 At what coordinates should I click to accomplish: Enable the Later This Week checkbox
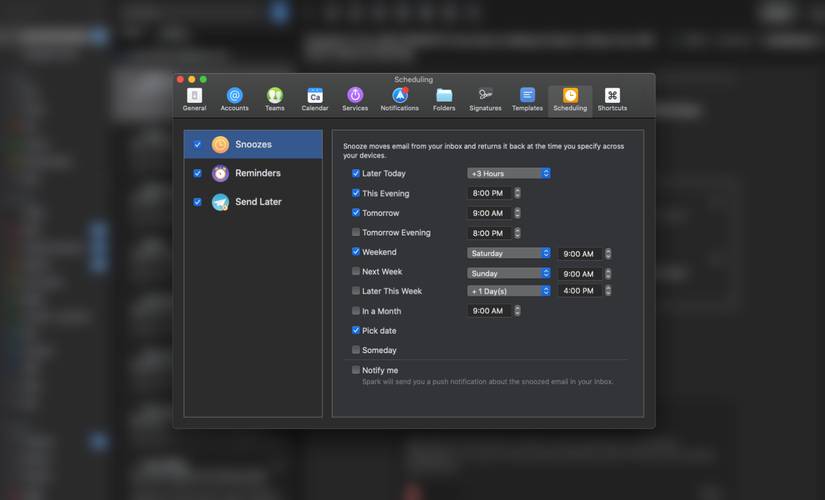[x=356, y=291]
